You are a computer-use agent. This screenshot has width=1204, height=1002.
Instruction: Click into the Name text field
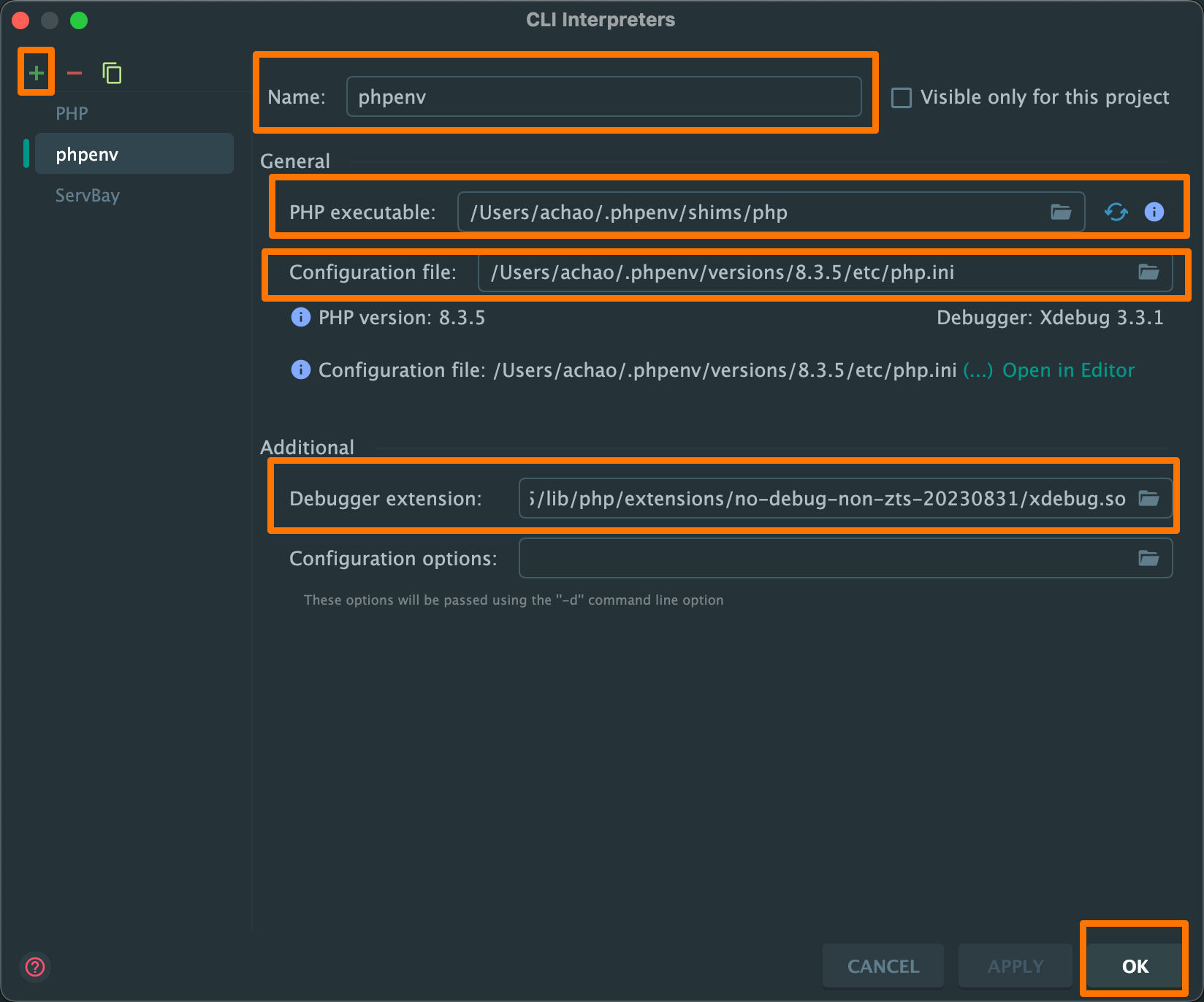point(603,97)
